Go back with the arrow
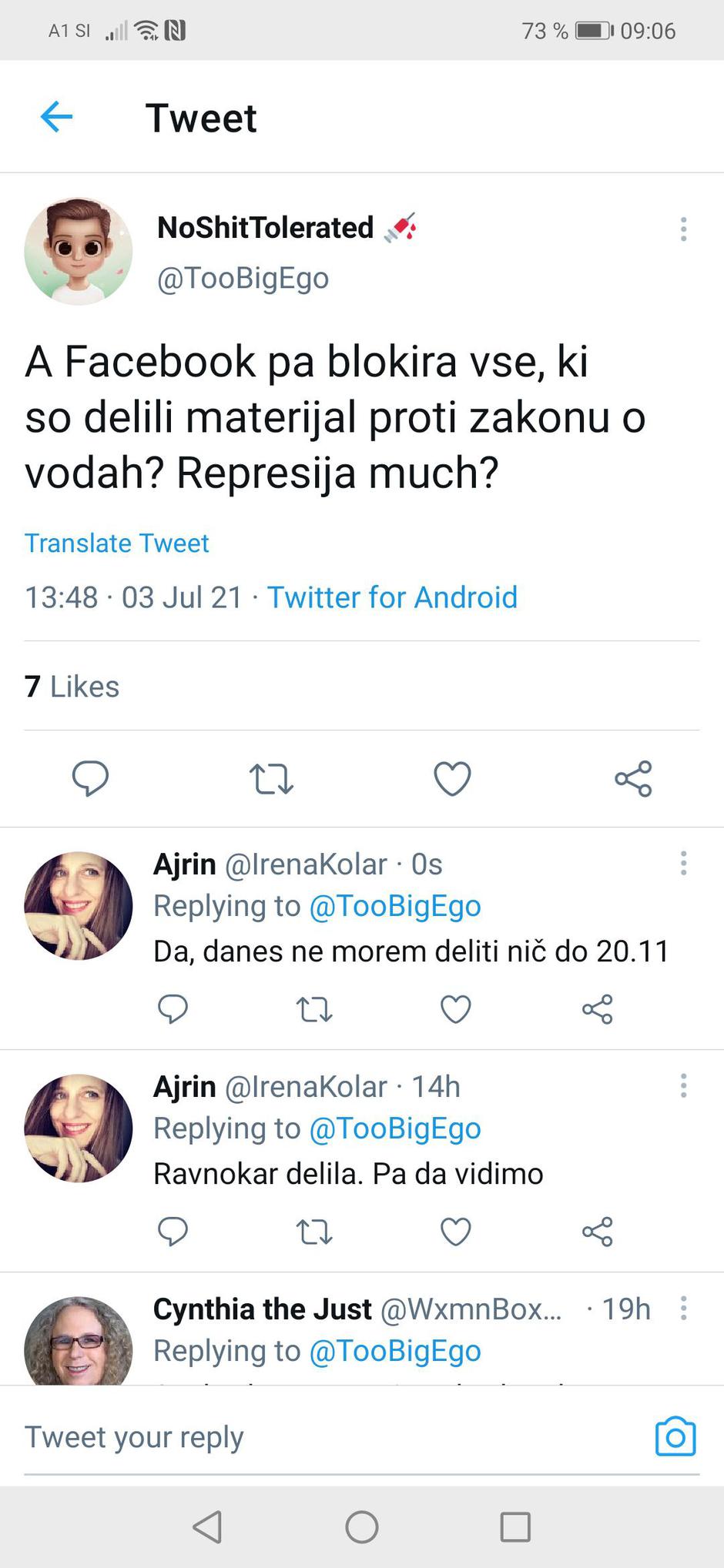This screenshot has height=1568, width=724. 55,117
